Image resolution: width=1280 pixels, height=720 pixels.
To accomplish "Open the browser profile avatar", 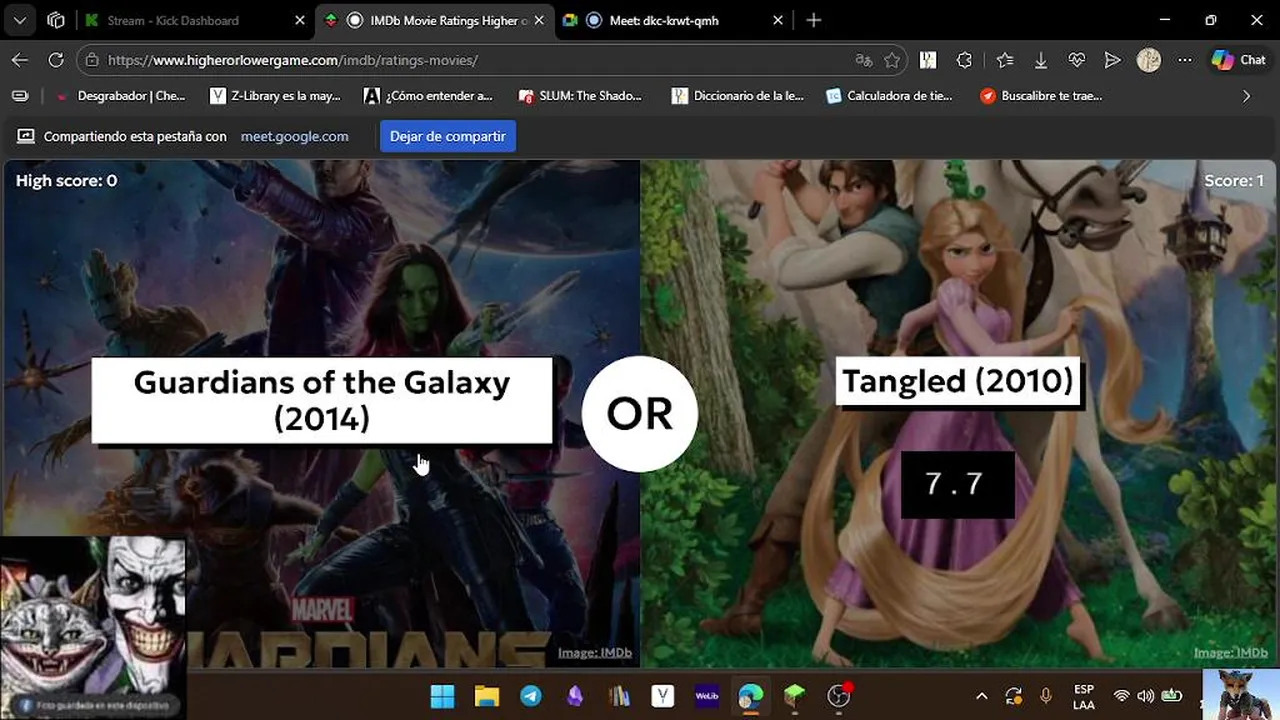I will pyautogui.click(x=1149, y=60).
